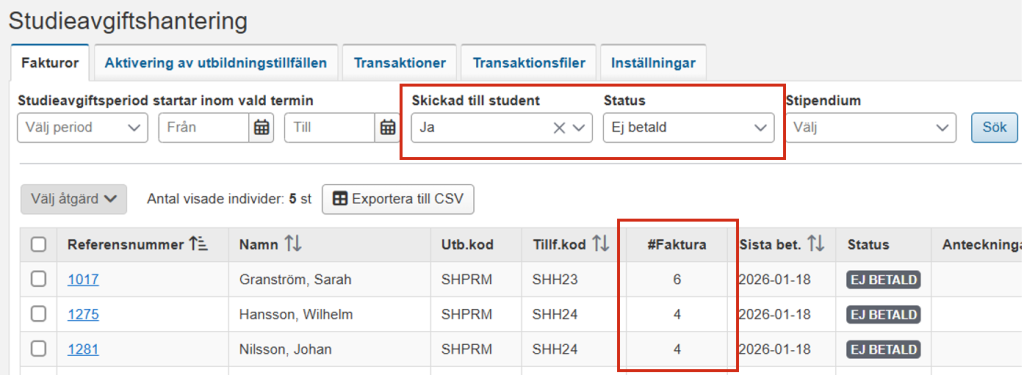Check the box for Hansson, Wilhelm row
Screen dimensions: 1024x375
[x=39, y=314]
